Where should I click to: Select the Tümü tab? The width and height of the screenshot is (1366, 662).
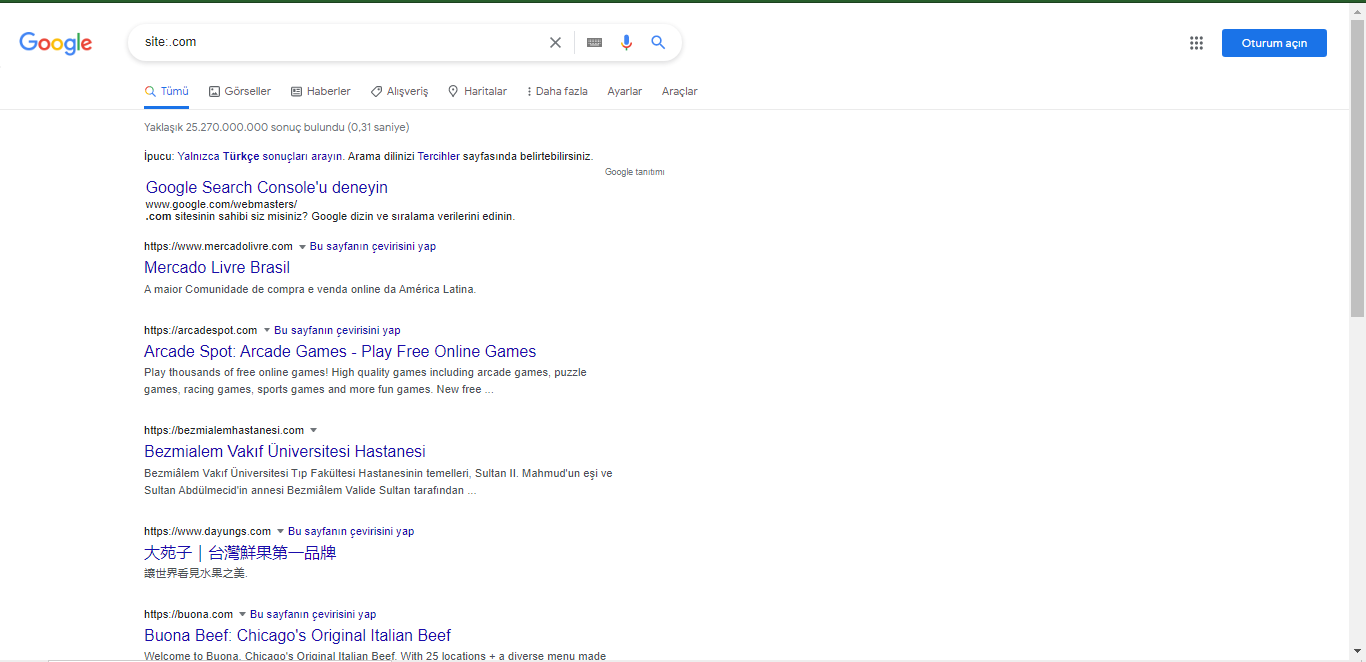[x=167, y=91]
